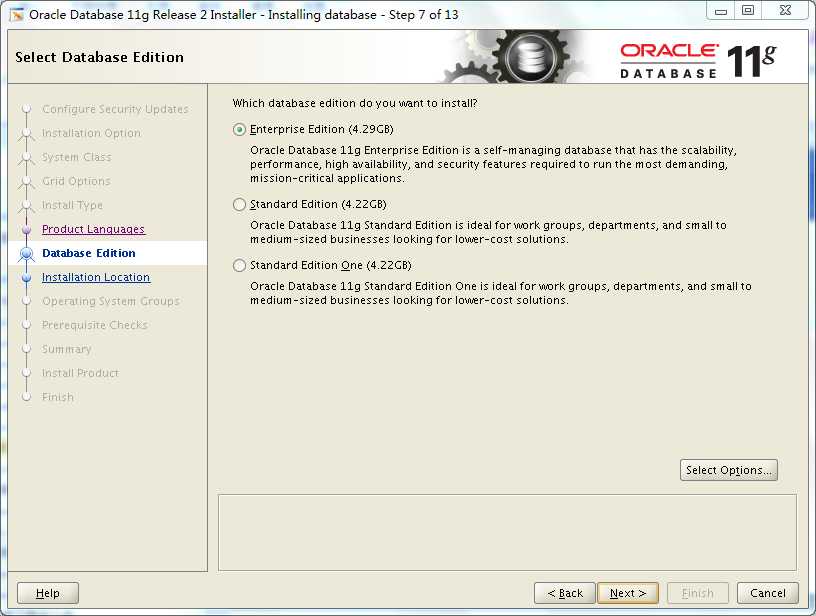Click Database Edition step marker icon

[26, 254]
